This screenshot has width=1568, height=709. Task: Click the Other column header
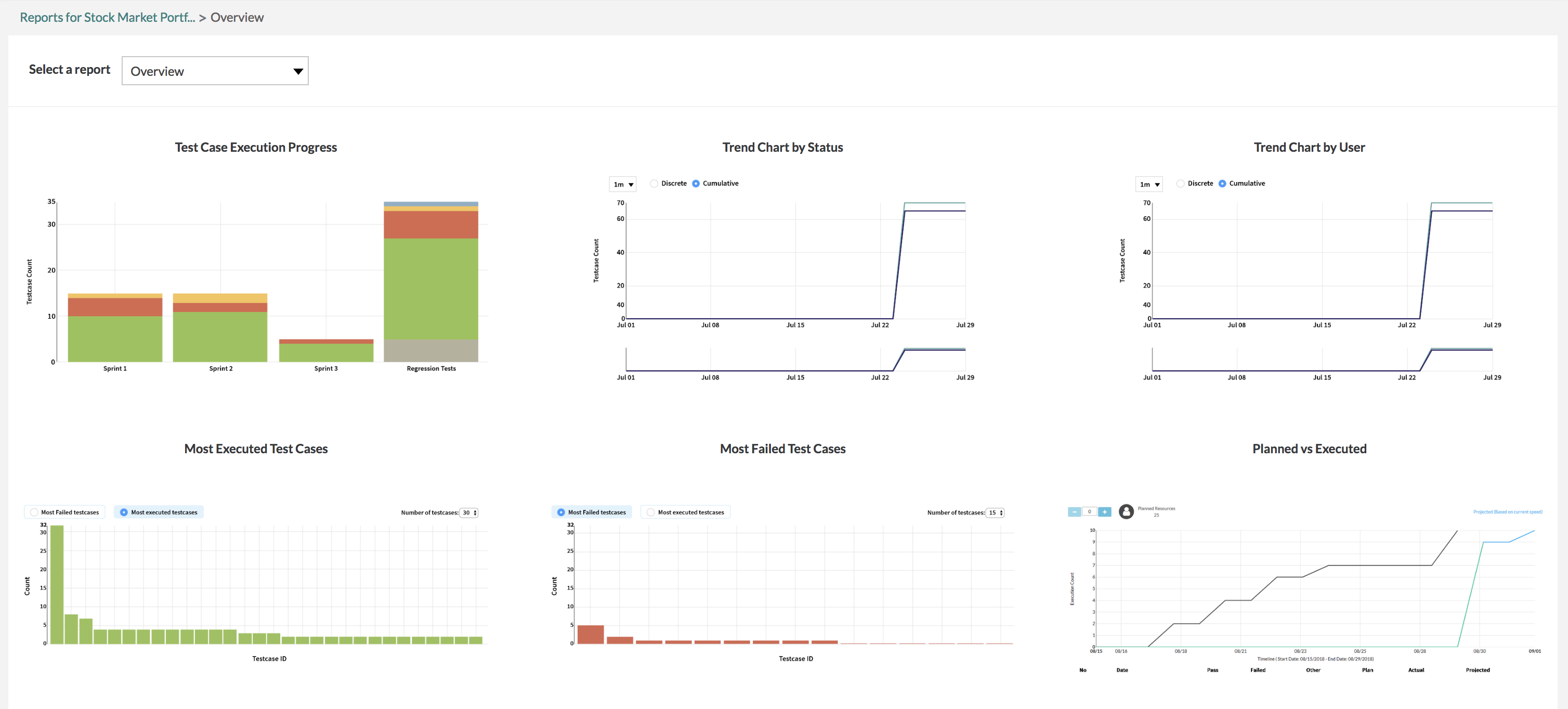pyautogui.click(x=1313, y=670)
